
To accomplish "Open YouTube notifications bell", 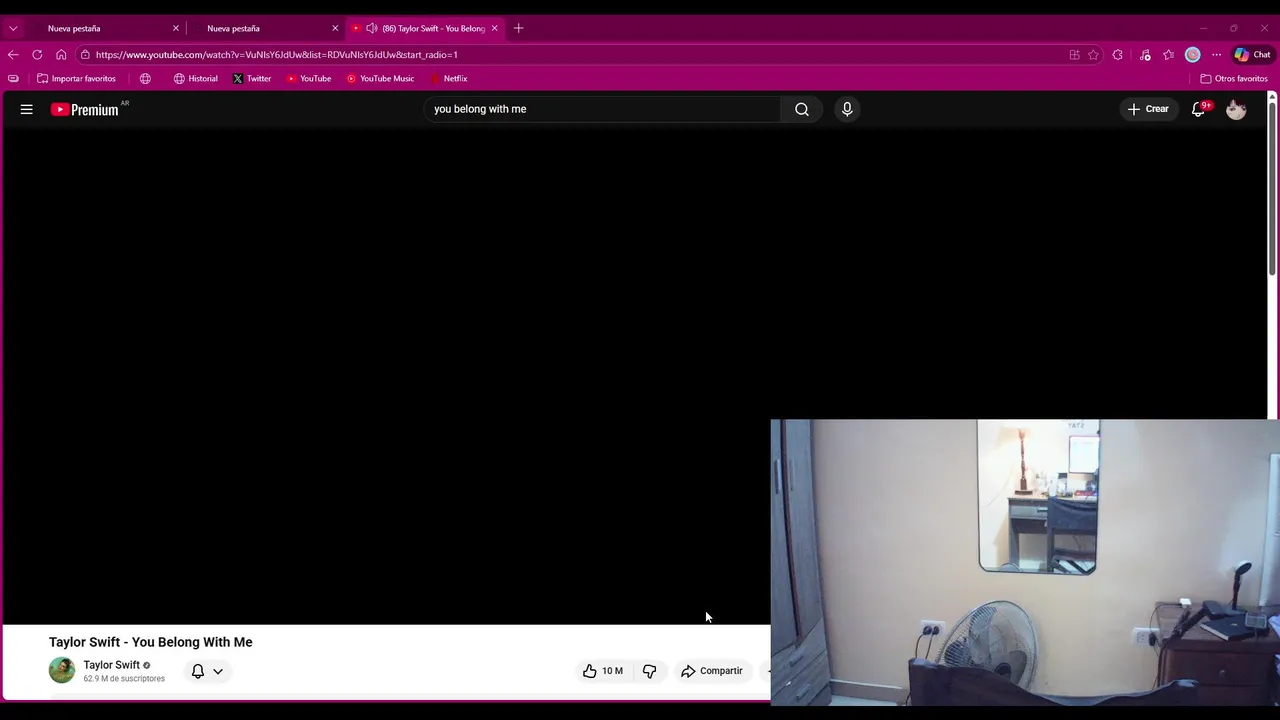I will tap(1198, 109).
